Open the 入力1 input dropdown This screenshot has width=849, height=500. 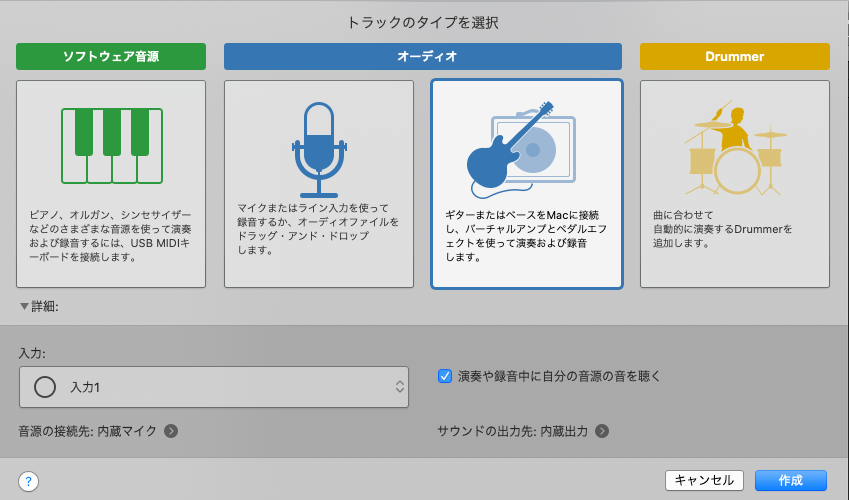pos(214,387)
